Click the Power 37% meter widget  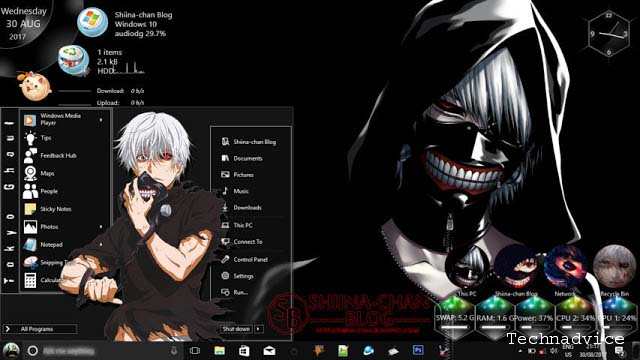(534, 318)
